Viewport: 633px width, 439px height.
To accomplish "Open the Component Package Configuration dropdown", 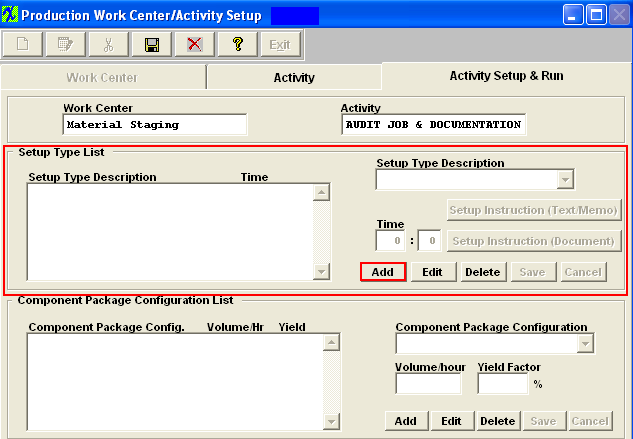I will click(x=585, y=344).
